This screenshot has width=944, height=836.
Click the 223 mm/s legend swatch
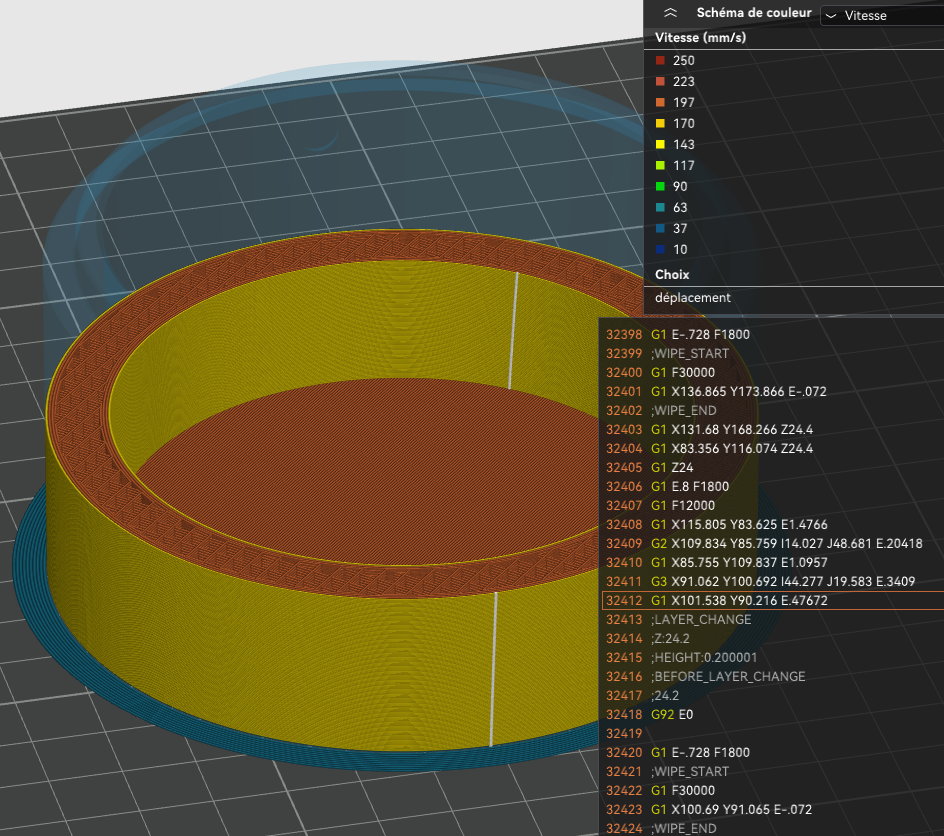tap(661, 82)
